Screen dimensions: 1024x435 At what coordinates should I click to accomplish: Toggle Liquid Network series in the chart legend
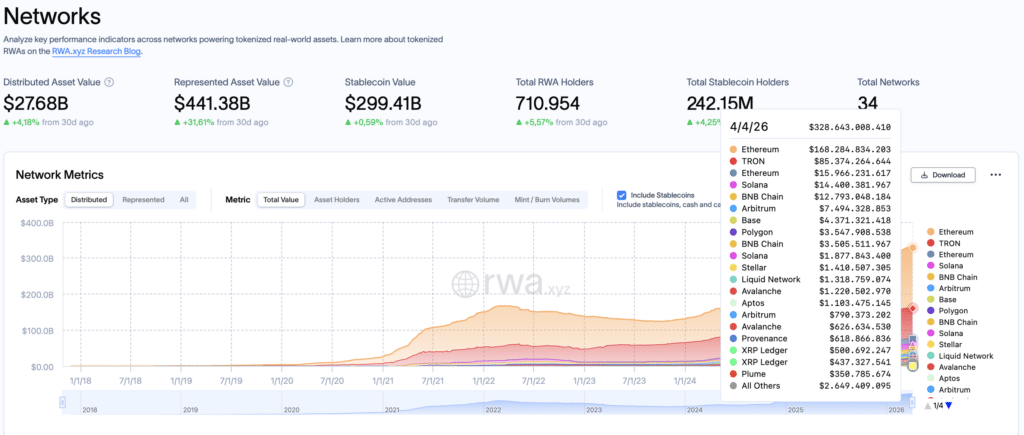[959, 356]
